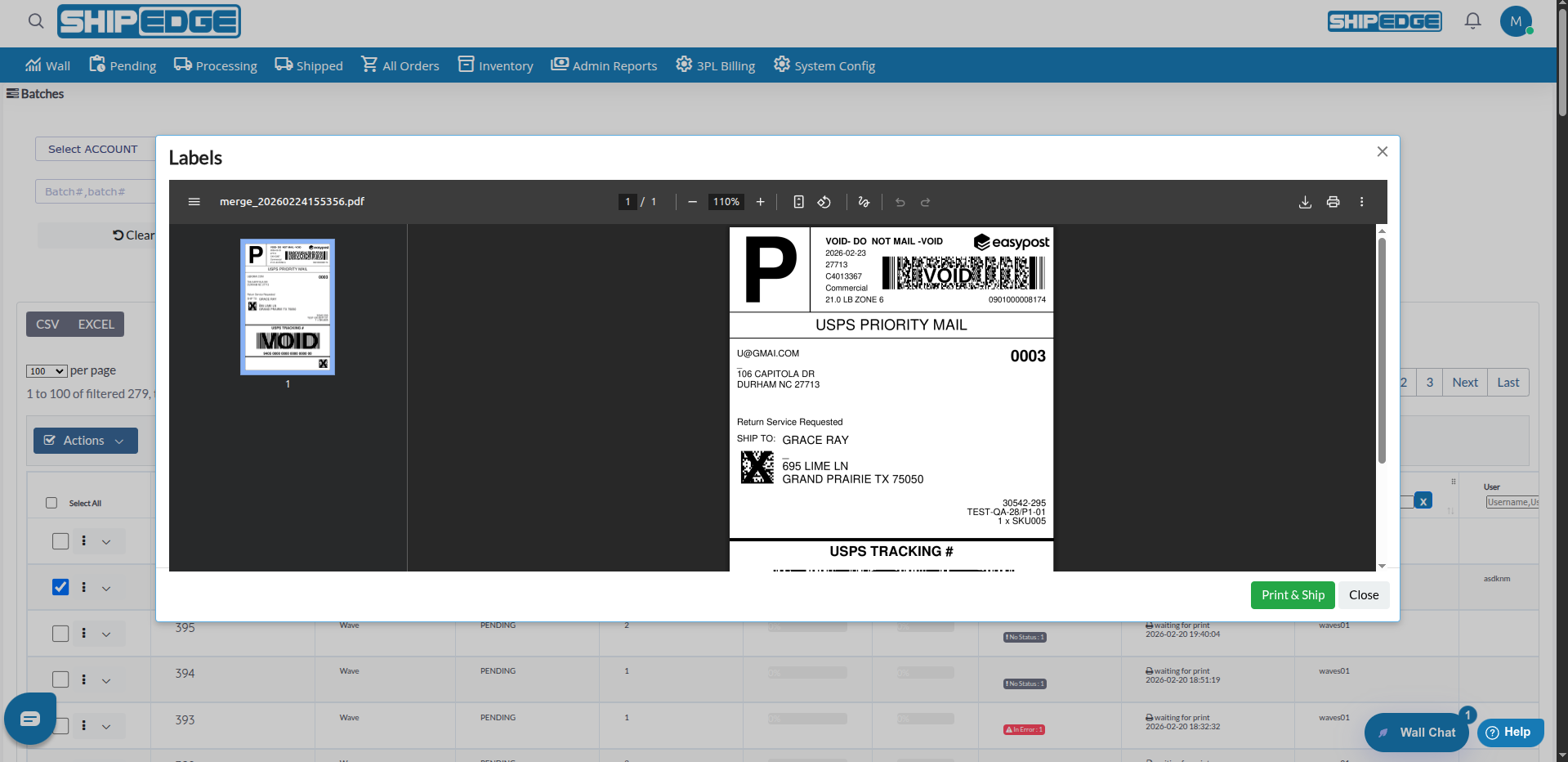Open the Inventory menu
1568x762 pixels.
click(504, 65)
